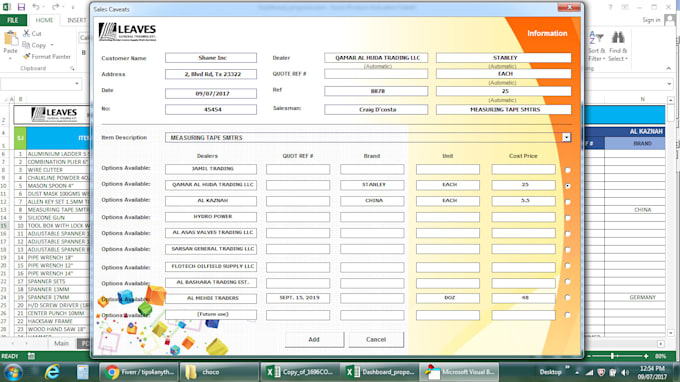Click the Cancel button

[x=376, y=340]
